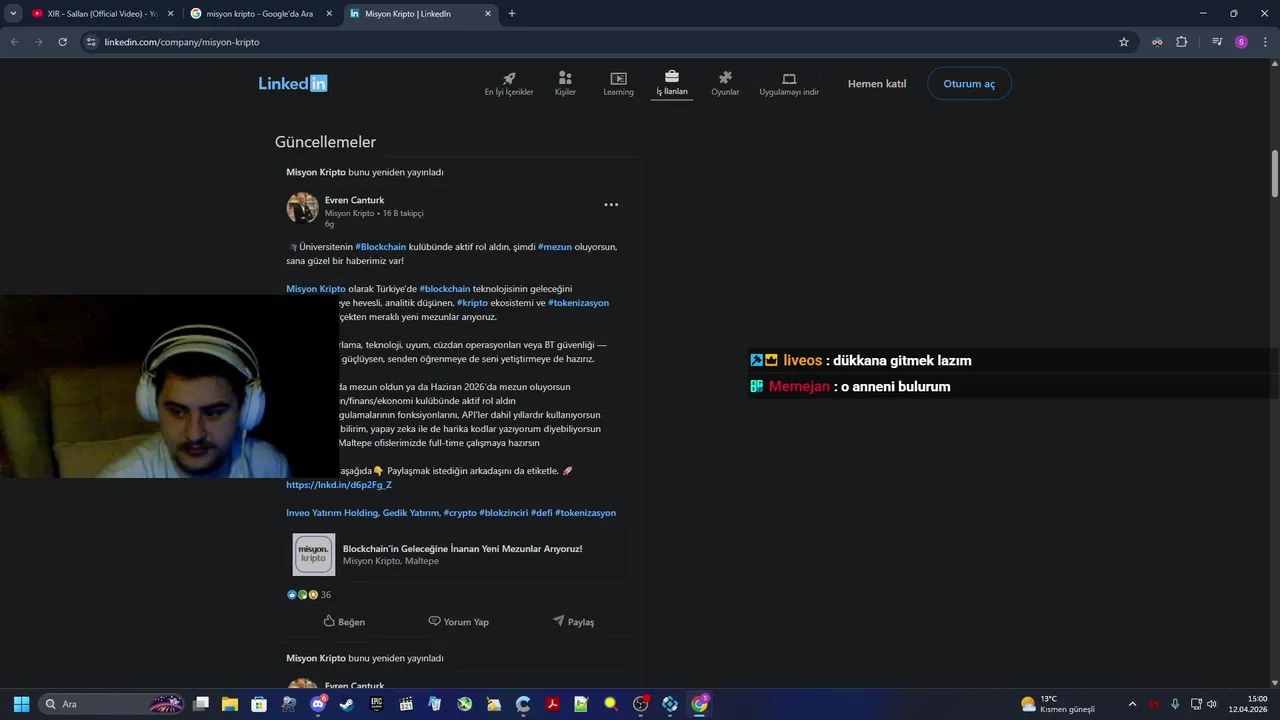Viewport: 1280px width, 720px height.
Task: Open the Gedik Yatırım link
Action: click(411, 513)
